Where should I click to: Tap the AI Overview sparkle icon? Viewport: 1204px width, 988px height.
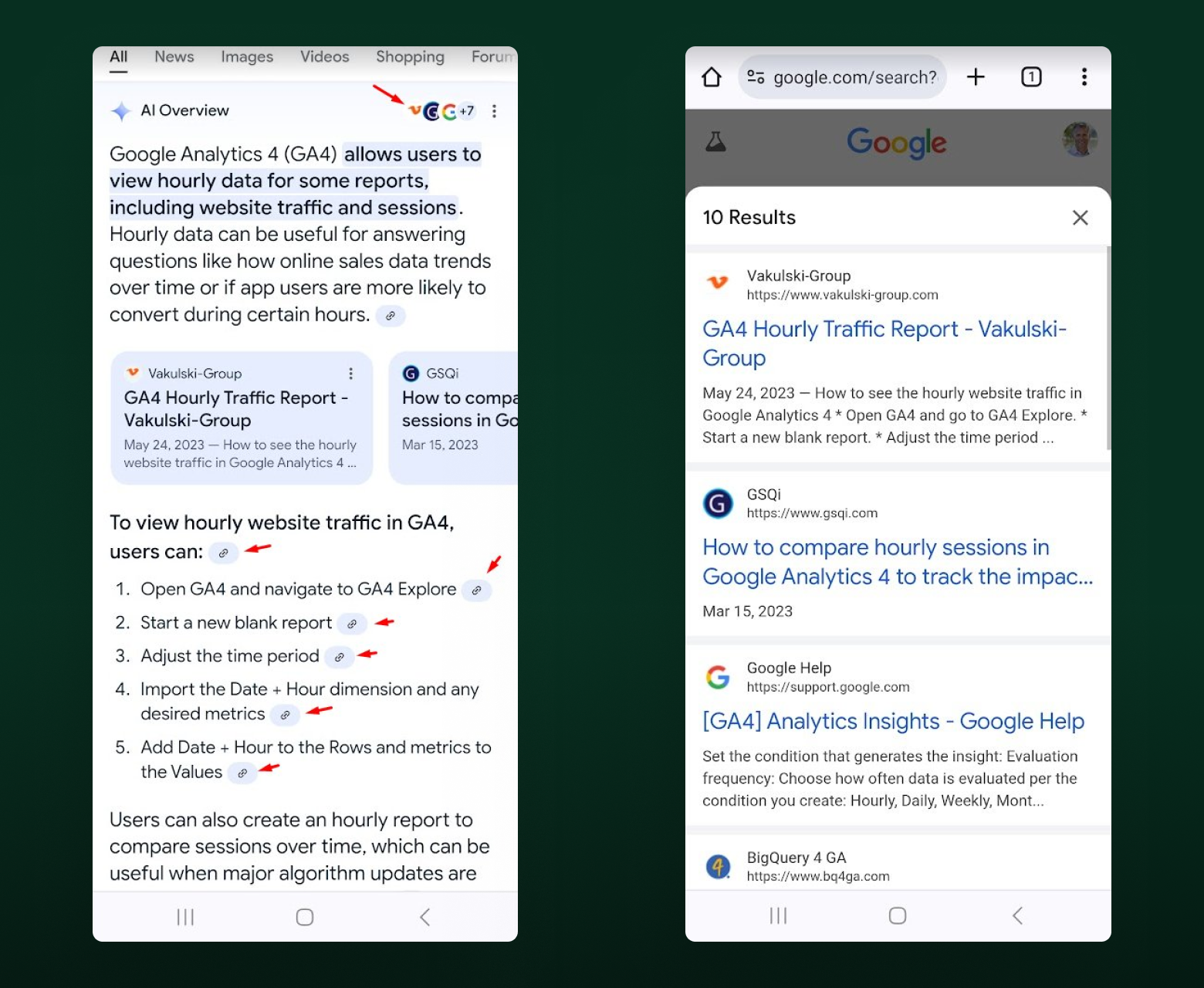[x=121, y=111]
